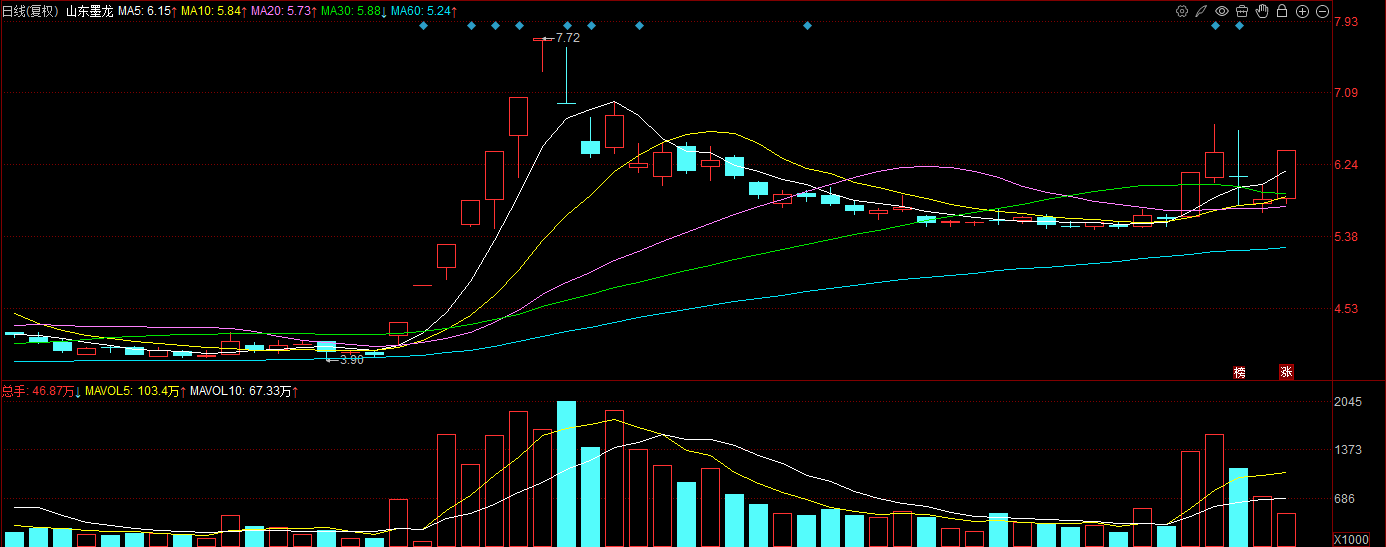
Task: Click the 7.09 price axis value
Action: [1345, 93]
